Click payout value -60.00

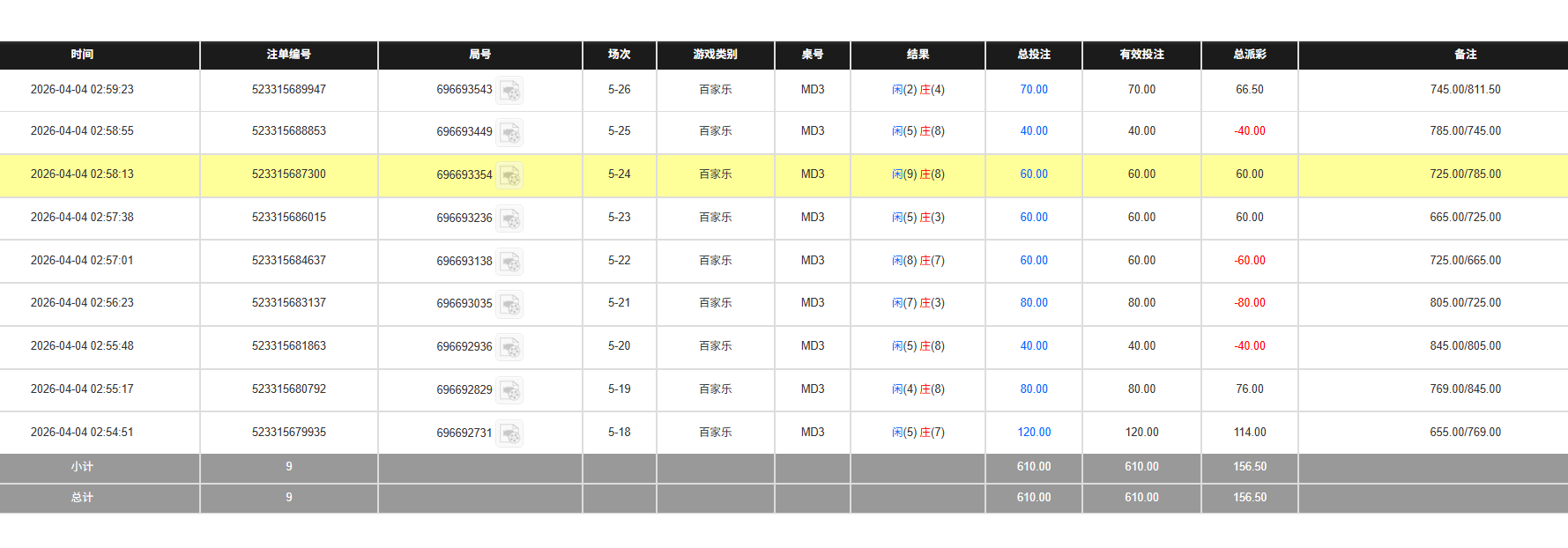1250,261
